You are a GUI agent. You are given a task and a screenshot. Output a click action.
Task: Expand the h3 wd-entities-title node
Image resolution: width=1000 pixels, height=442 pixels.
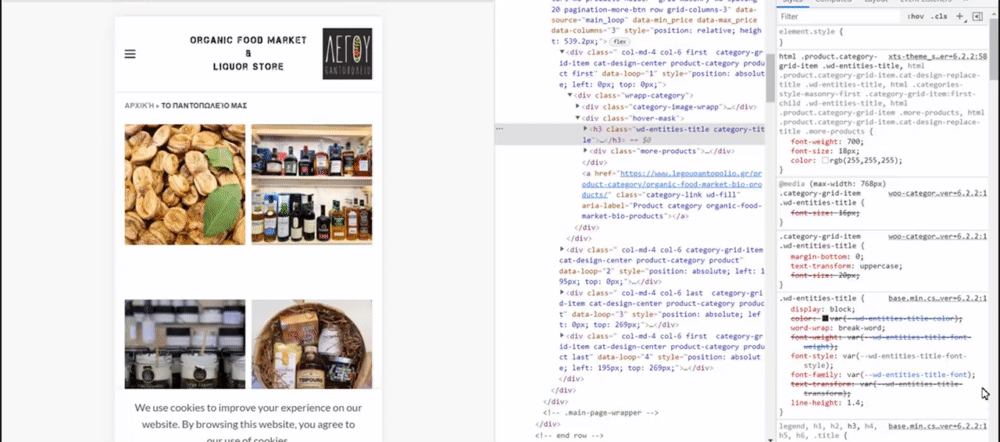click(585, 129)
